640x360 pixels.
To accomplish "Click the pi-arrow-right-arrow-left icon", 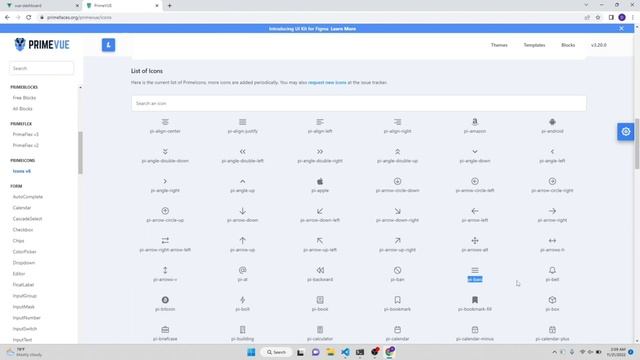I will click(165, 240).
